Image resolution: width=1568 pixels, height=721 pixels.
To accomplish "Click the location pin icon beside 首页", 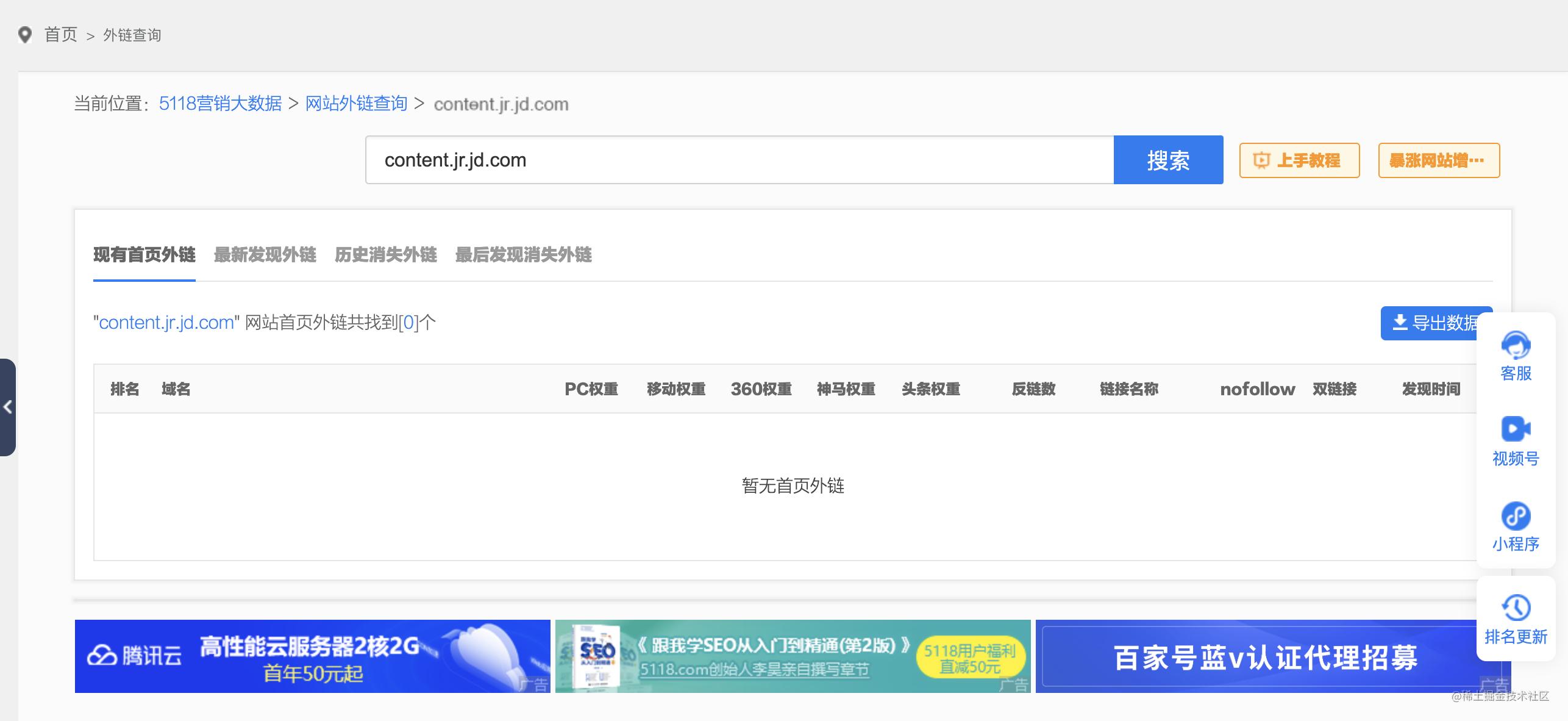I will click(25, 35).
